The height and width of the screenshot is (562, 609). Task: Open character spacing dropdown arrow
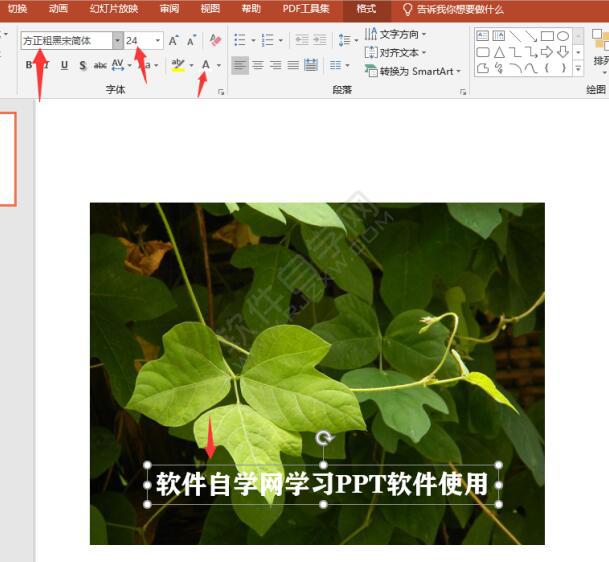[x=129, y=65]
